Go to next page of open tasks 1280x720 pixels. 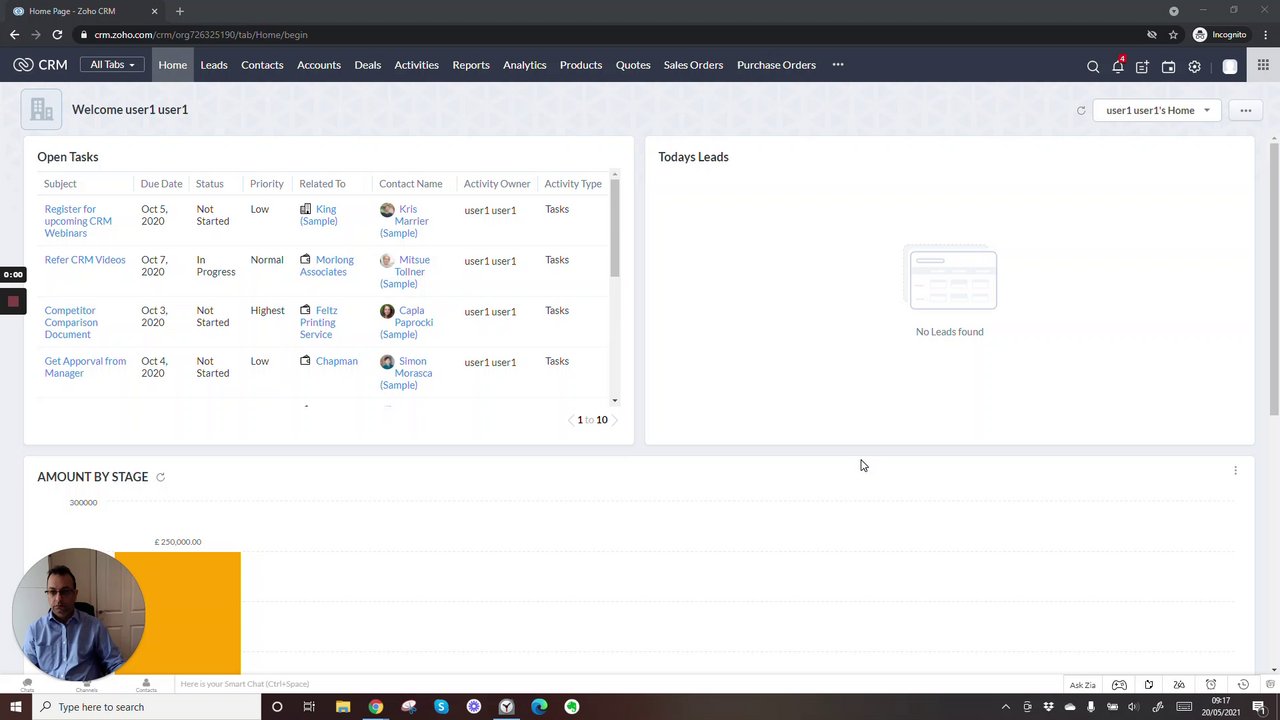click(x=615, y=420)
